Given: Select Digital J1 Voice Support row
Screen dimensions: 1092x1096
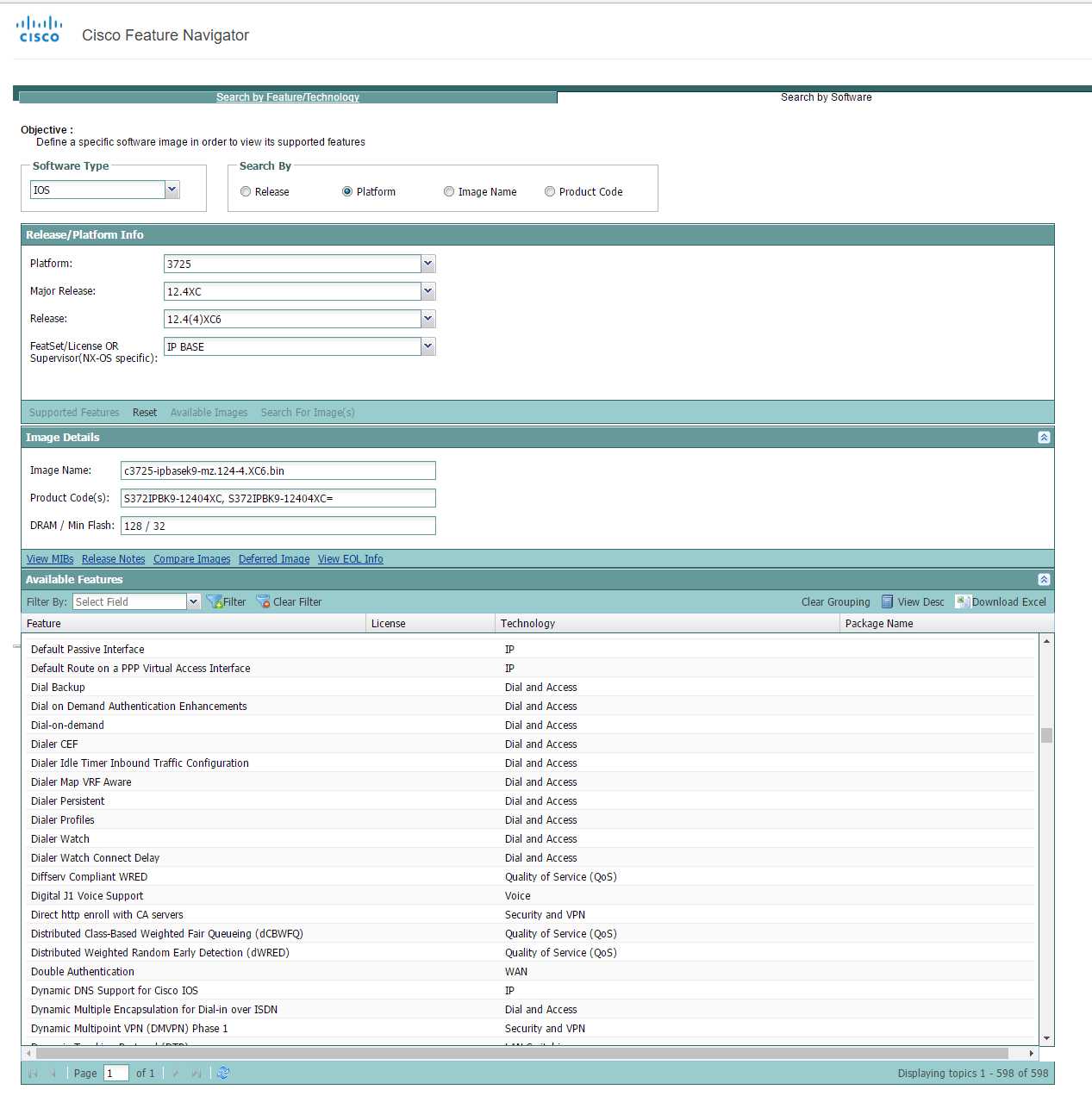Looking at the screenshot, I should [x=528, y=896].
